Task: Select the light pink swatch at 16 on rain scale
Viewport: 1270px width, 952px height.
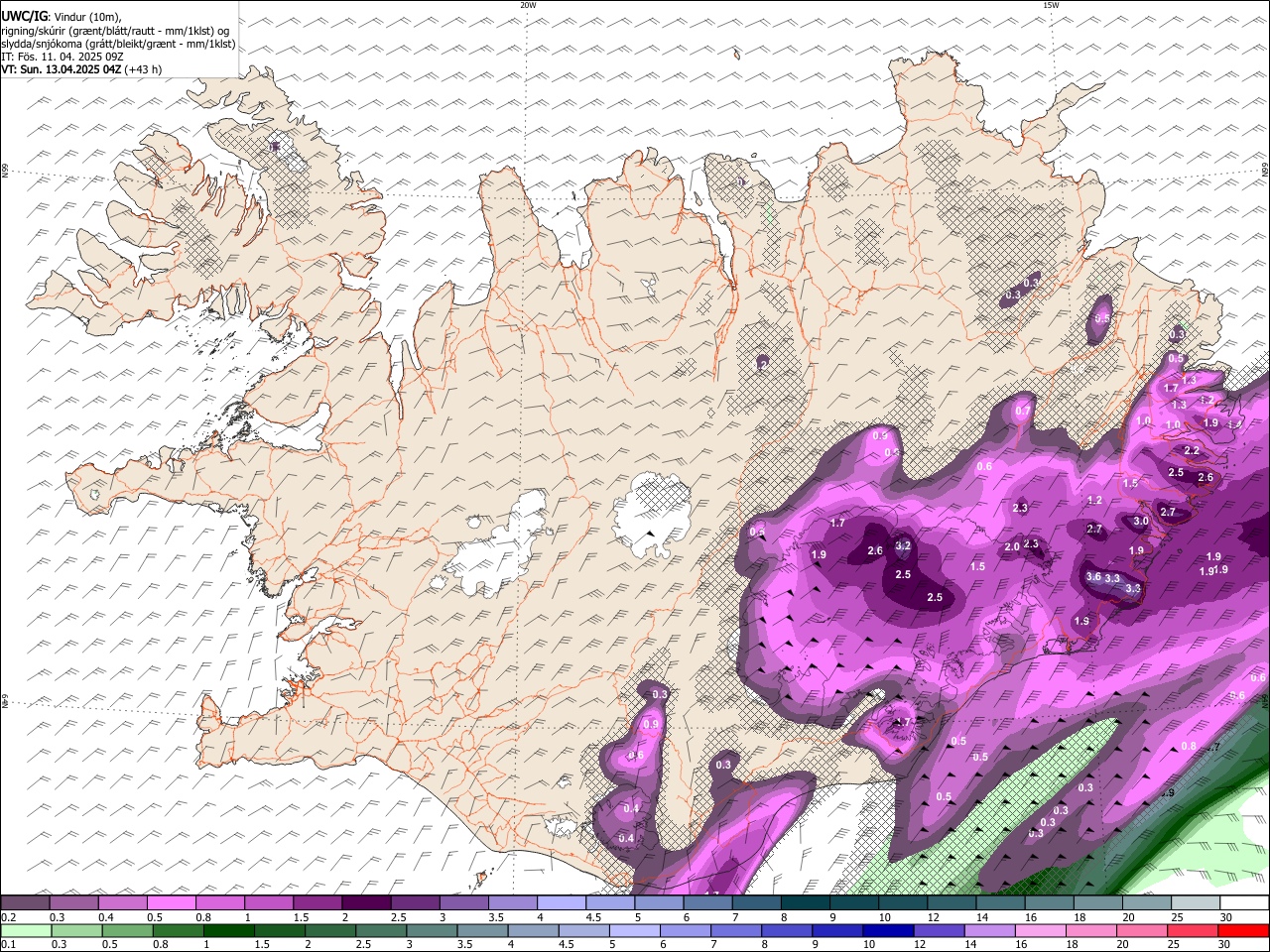Action: coord(1039,930)
